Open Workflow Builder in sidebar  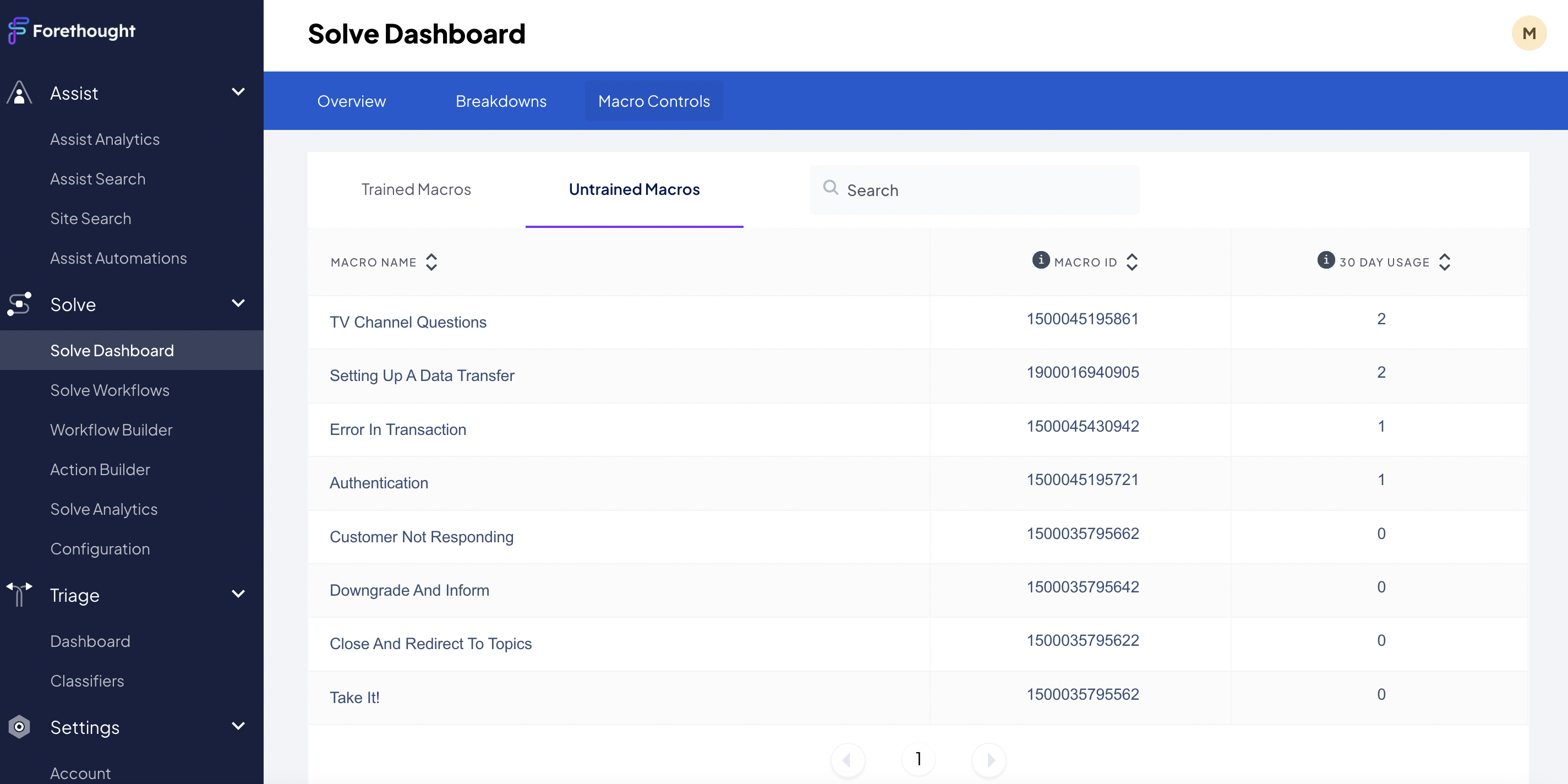coord(111,430)
